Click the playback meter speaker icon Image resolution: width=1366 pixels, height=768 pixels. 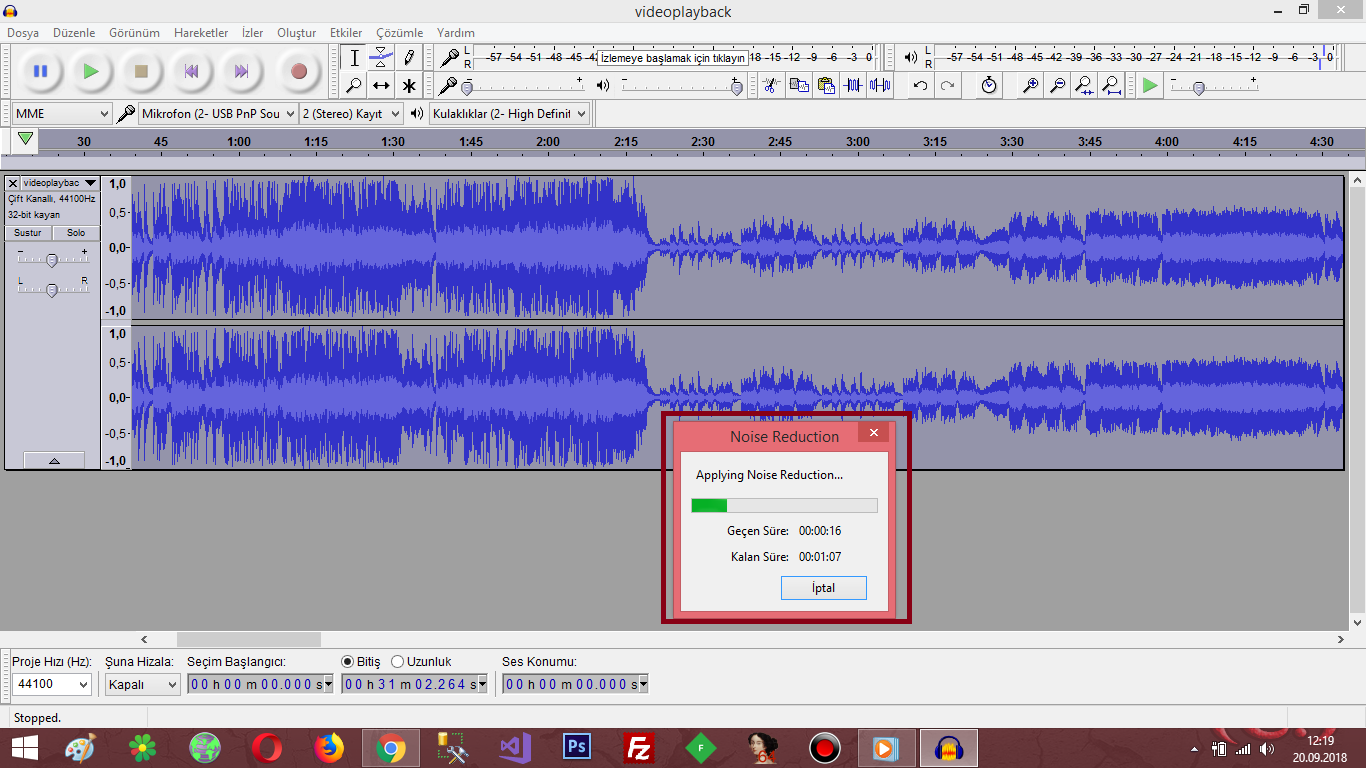point(910,57)
